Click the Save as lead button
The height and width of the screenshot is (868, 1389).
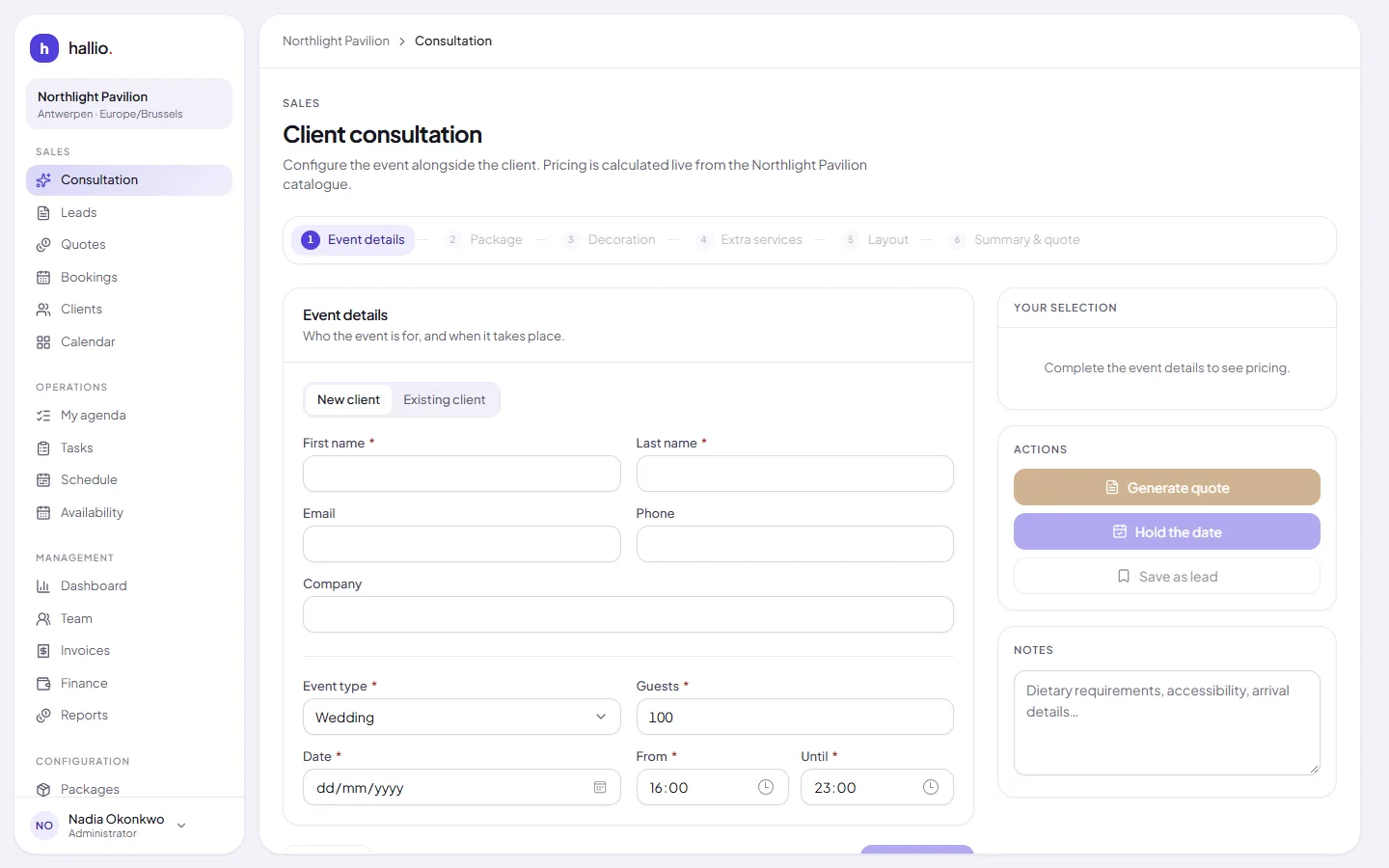click(1167, 577)
